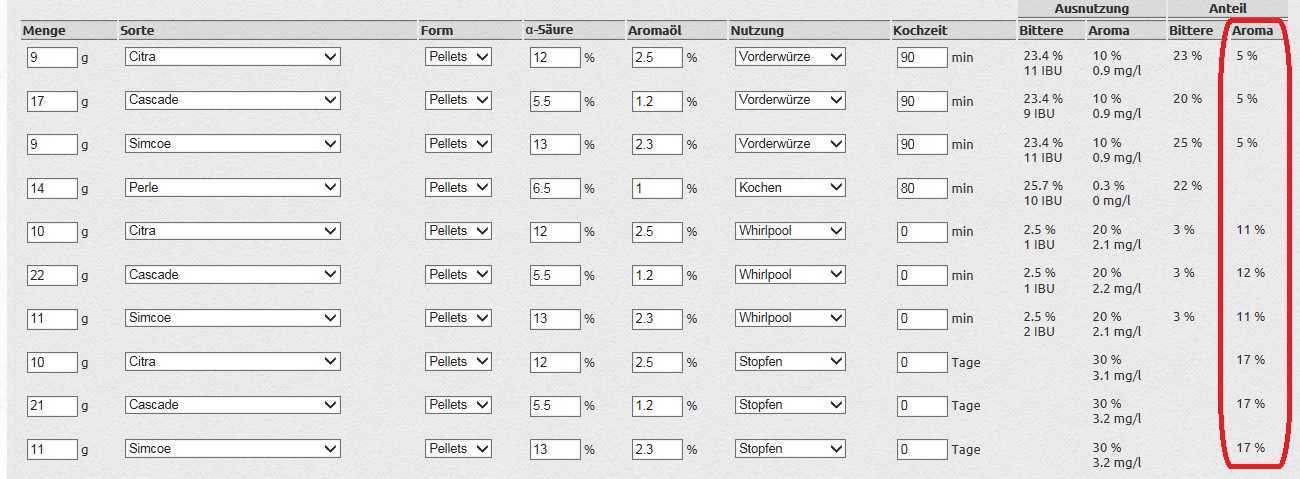
Task: Focus the Aromaöl field in Perle row
Action: [657, 187]
